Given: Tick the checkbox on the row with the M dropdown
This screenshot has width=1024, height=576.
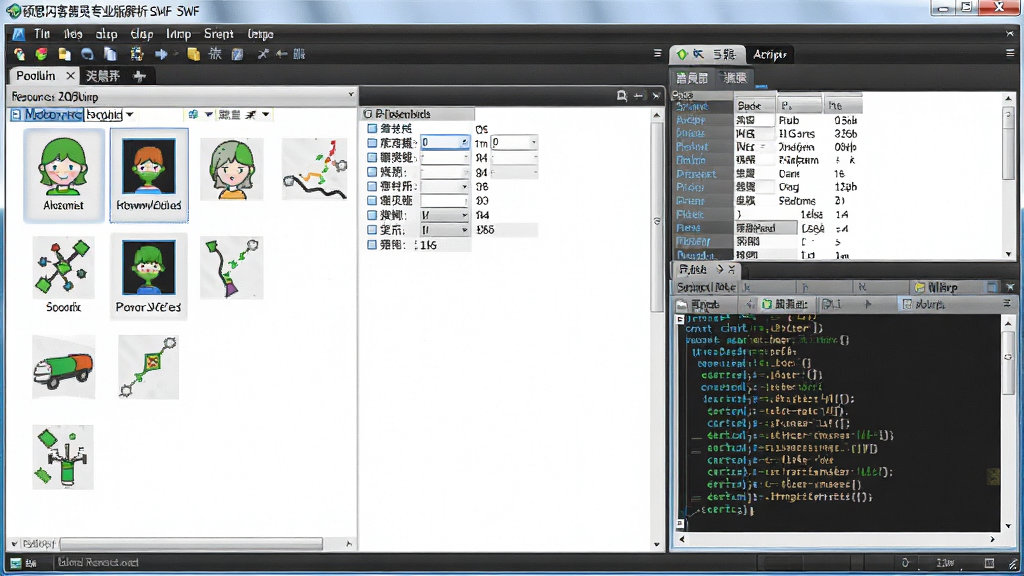Looking at the screenshot, I should (372, 216).
